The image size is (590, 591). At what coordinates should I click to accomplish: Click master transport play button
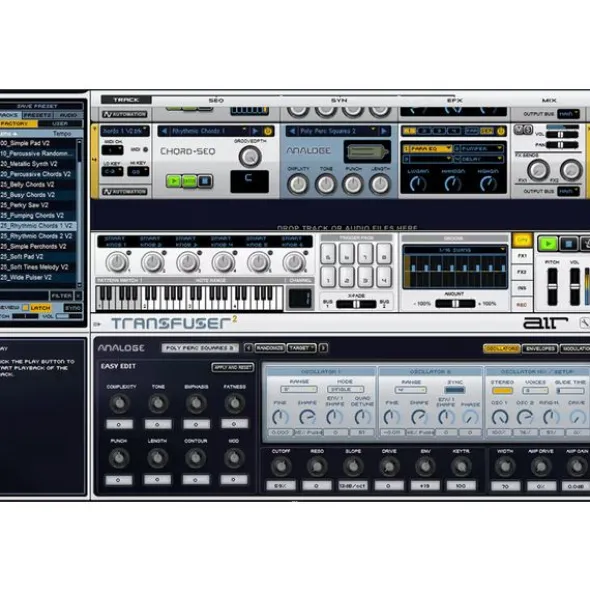pos(547,244)
